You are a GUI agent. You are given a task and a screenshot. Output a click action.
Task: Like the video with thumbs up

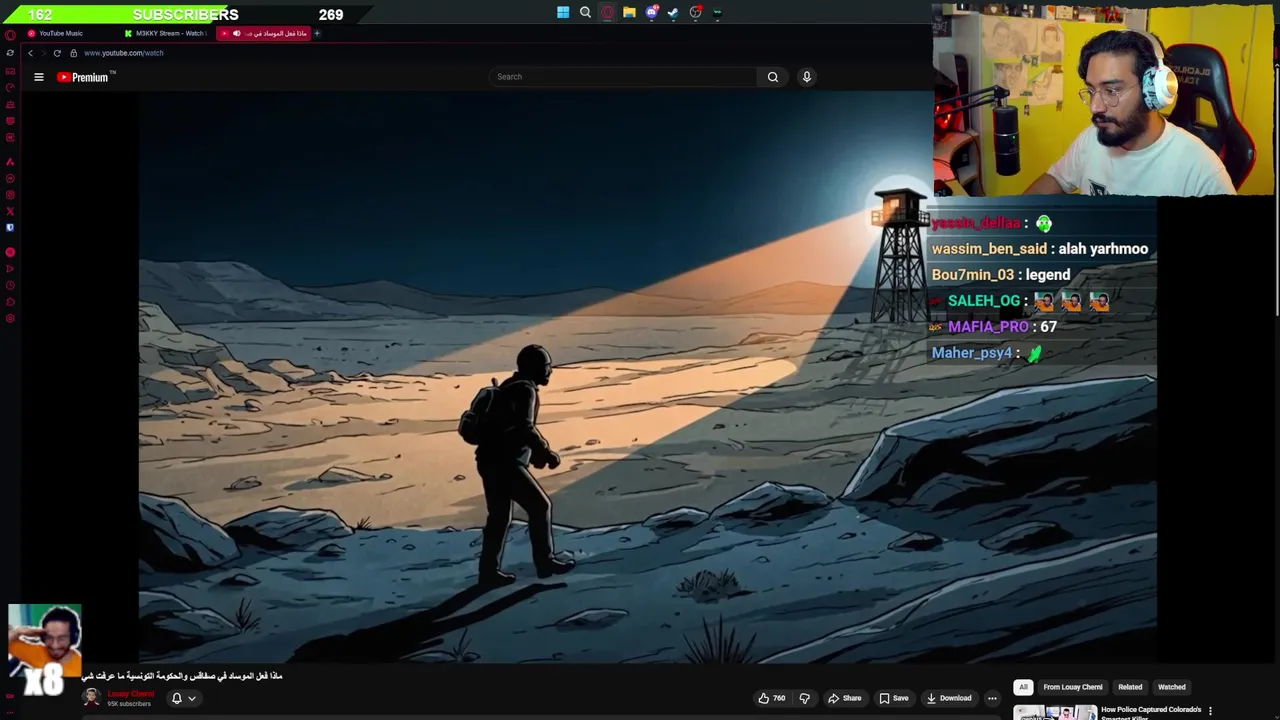point(771,698)
